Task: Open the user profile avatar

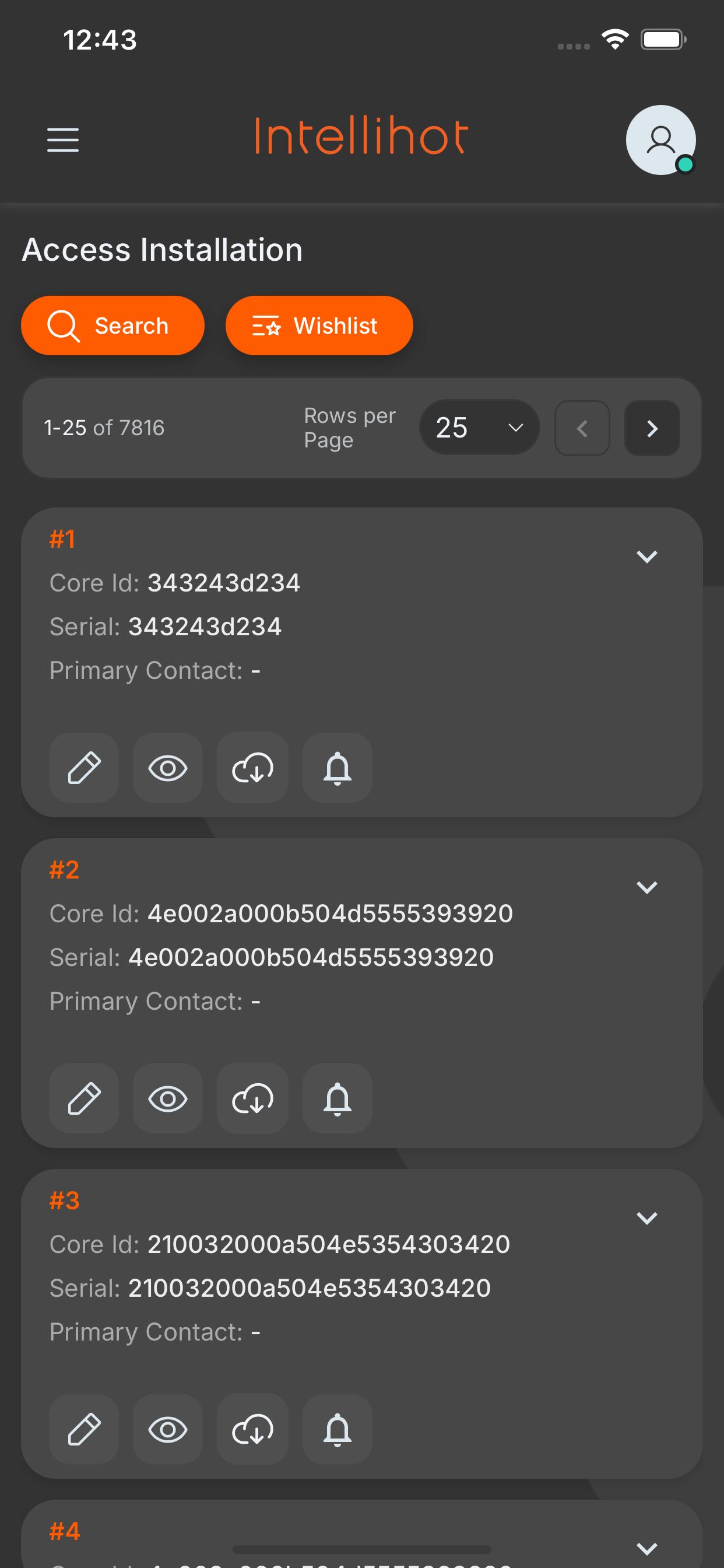Action: (660, 140)
